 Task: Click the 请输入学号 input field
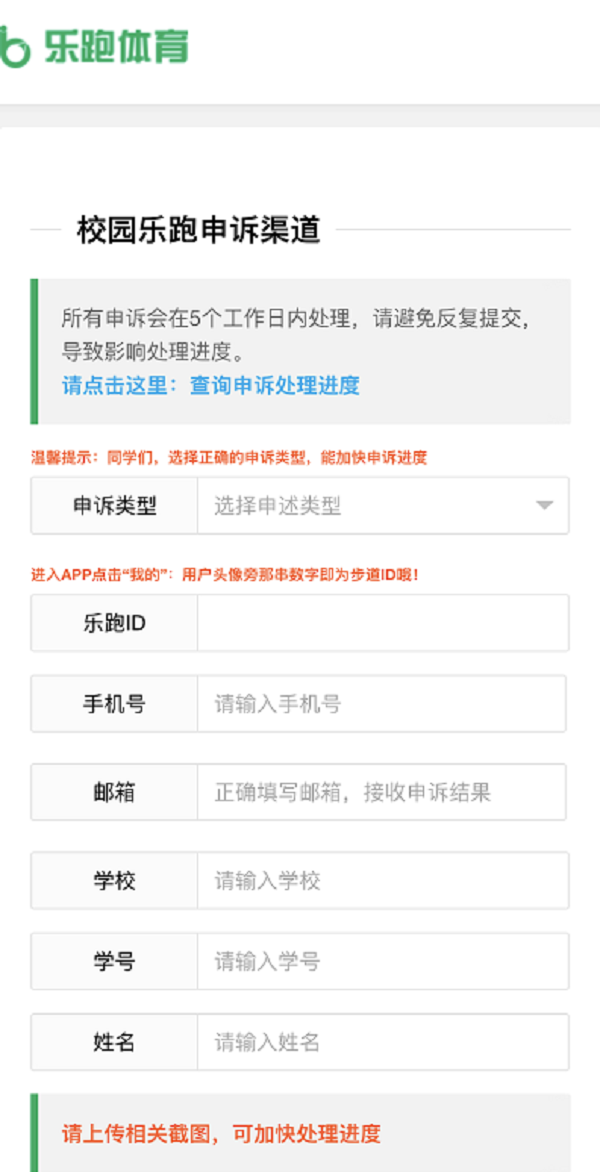[382, 962]
